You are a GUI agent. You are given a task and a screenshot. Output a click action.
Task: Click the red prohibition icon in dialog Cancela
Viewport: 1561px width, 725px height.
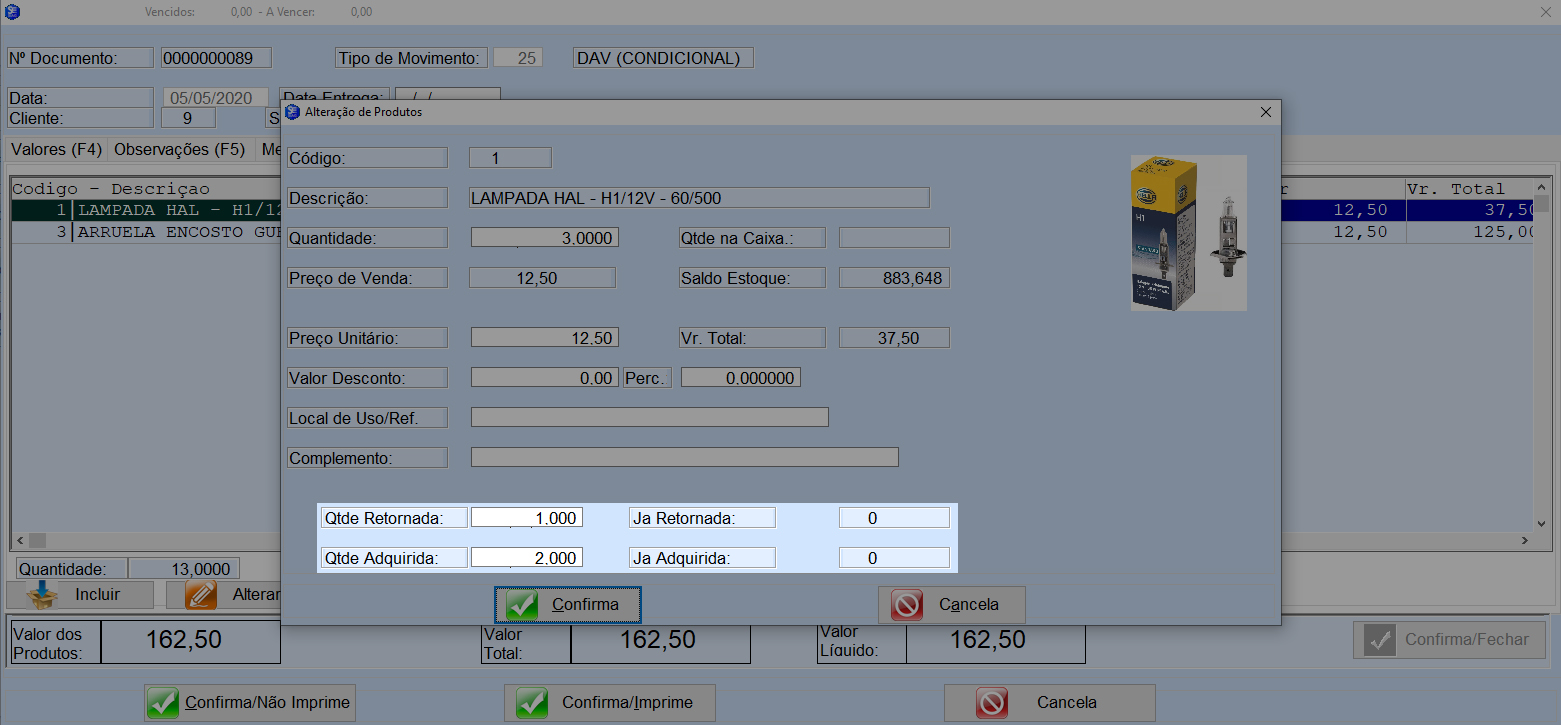pyautogui.click(x=907, y=605)
